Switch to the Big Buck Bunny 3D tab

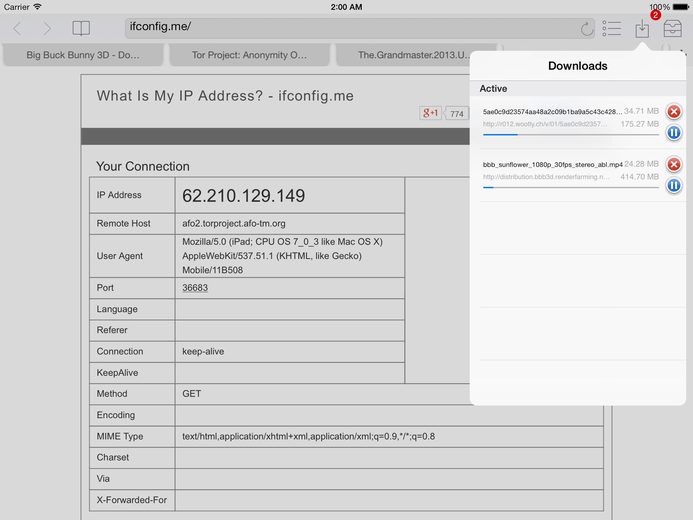pyautogui.click(x=83, y=55)
